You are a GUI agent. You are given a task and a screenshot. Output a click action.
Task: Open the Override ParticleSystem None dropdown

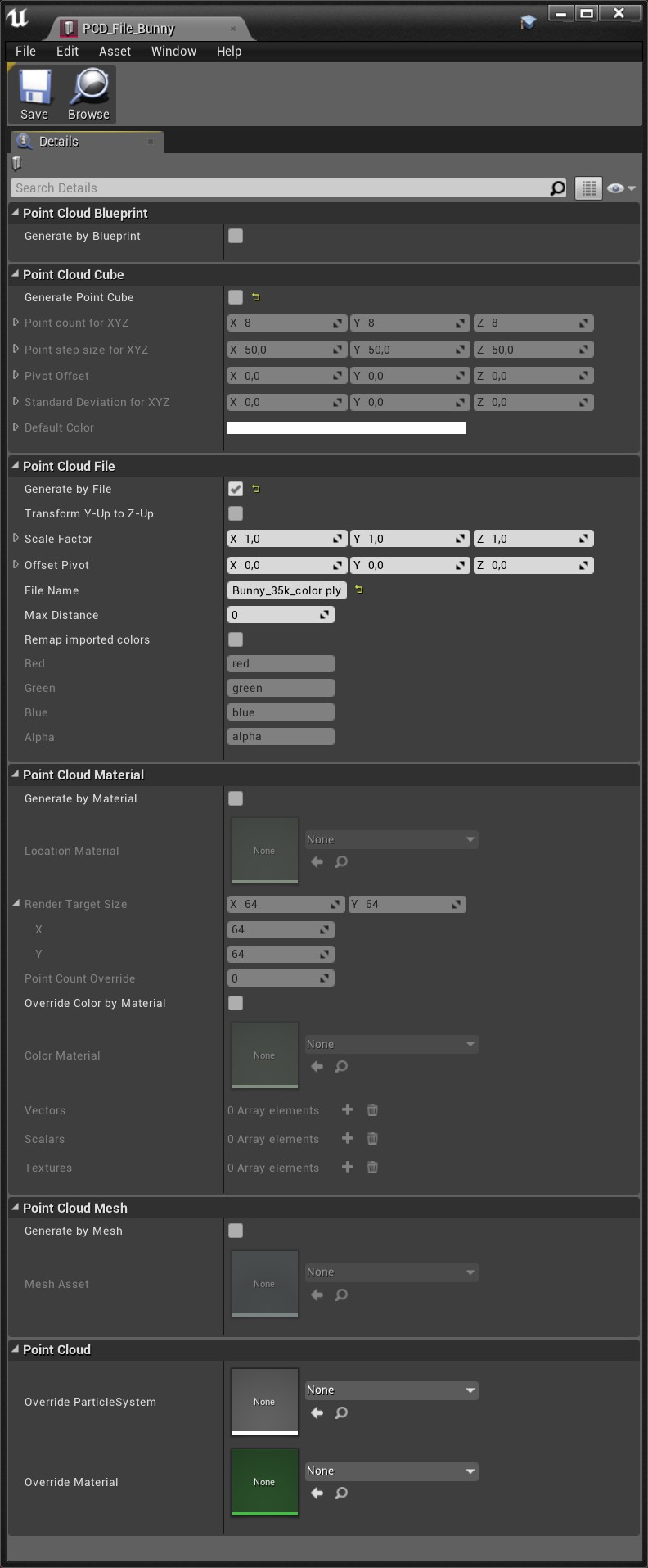pyautogui.click(x=390, y=1390)
